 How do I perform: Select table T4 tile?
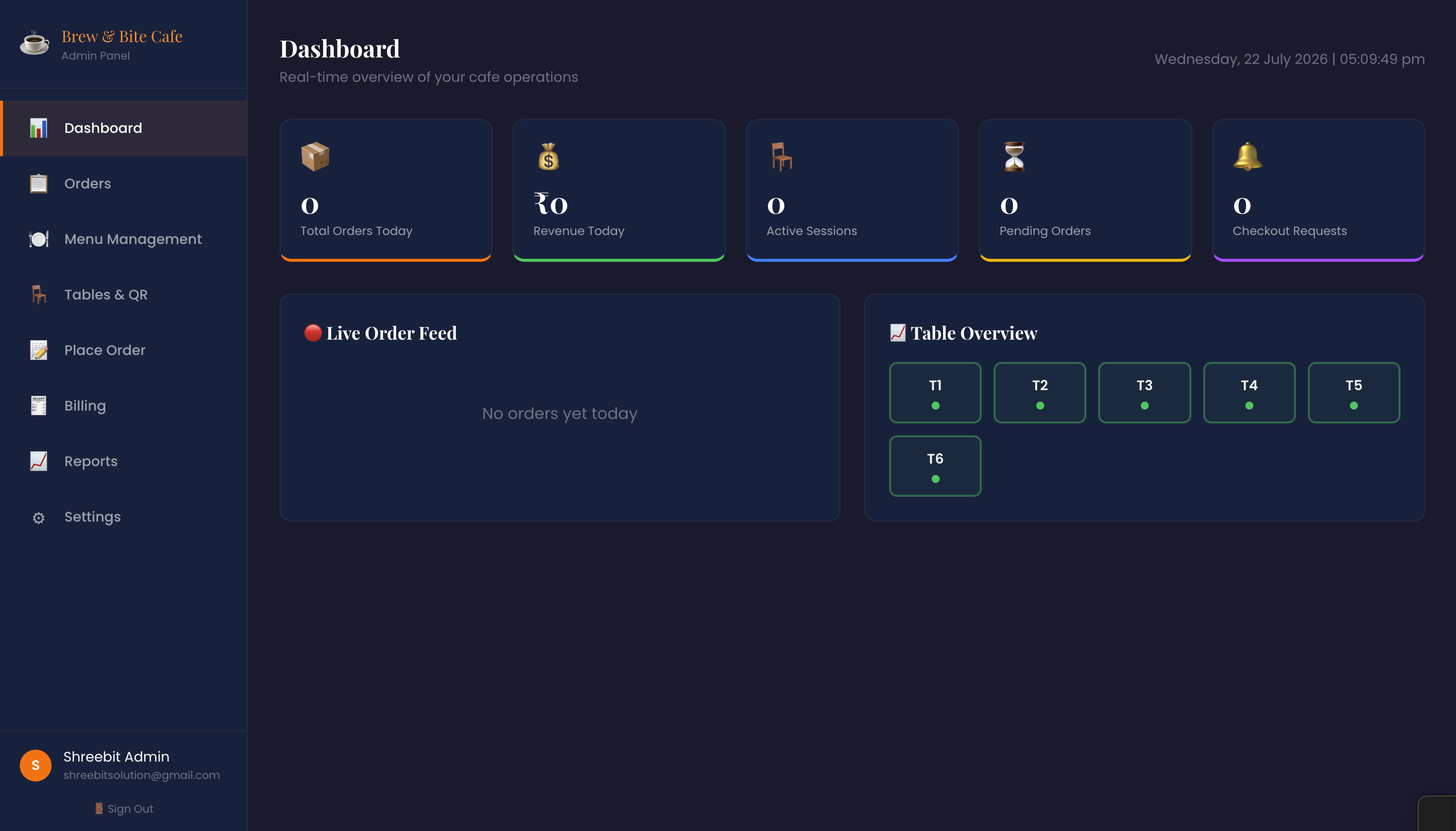pos(1249,393)
